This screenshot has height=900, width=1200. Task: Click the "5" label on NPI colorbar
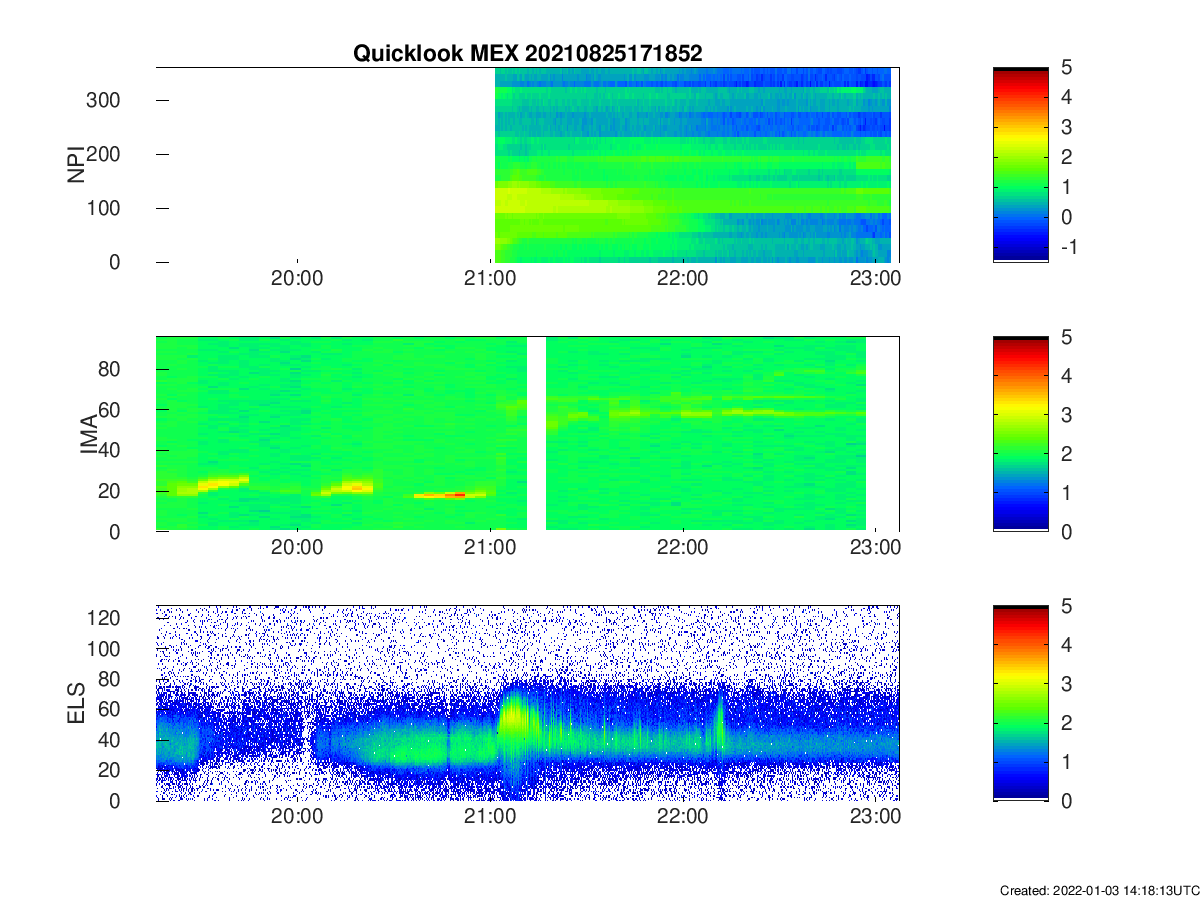[1066, 68]
